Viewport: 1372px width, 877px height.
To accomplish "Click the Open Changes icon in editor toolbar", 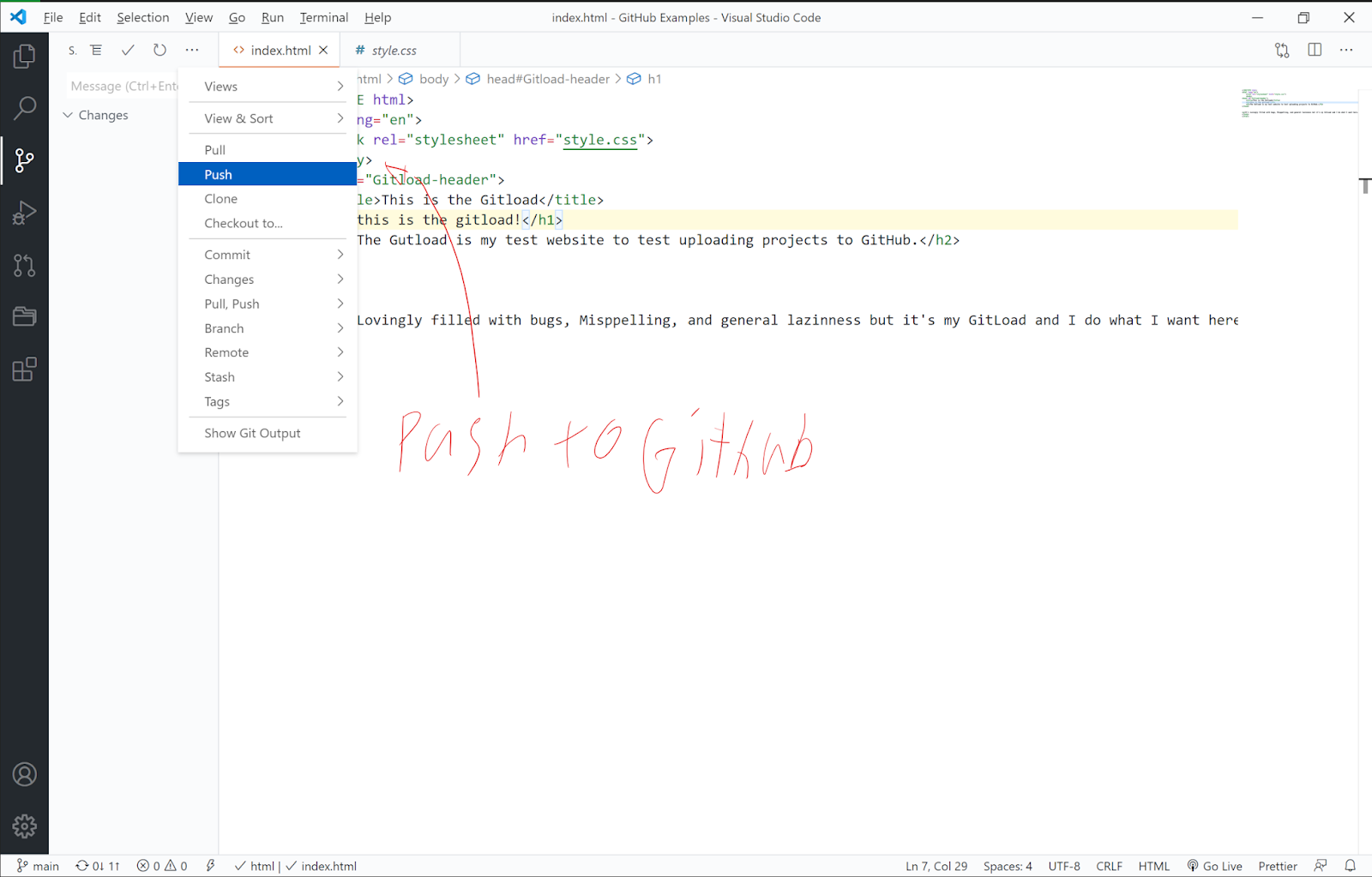I will [x=1282, y=51].
